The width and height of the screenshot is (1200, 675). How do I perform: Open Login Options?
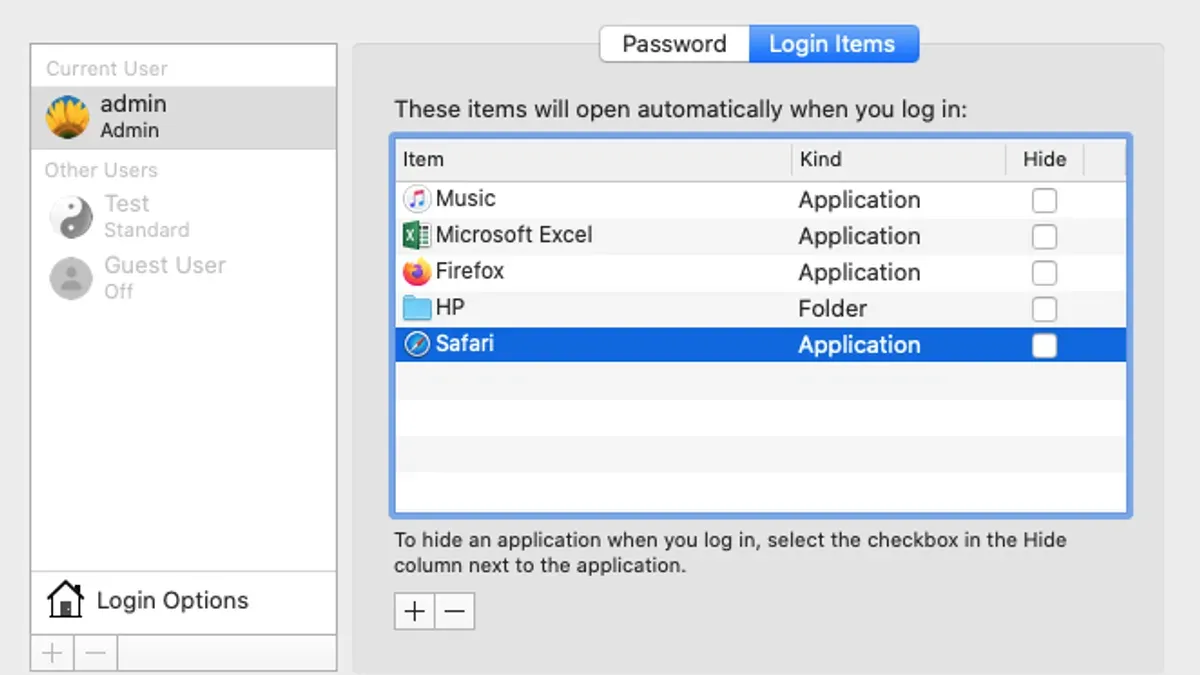pyautogui.click(x=184, y=600)
